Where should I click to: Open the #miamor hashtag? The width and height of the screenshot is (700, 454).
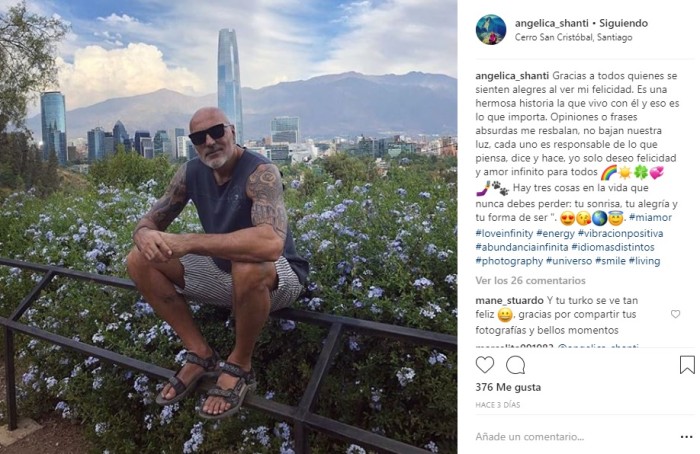650,217
